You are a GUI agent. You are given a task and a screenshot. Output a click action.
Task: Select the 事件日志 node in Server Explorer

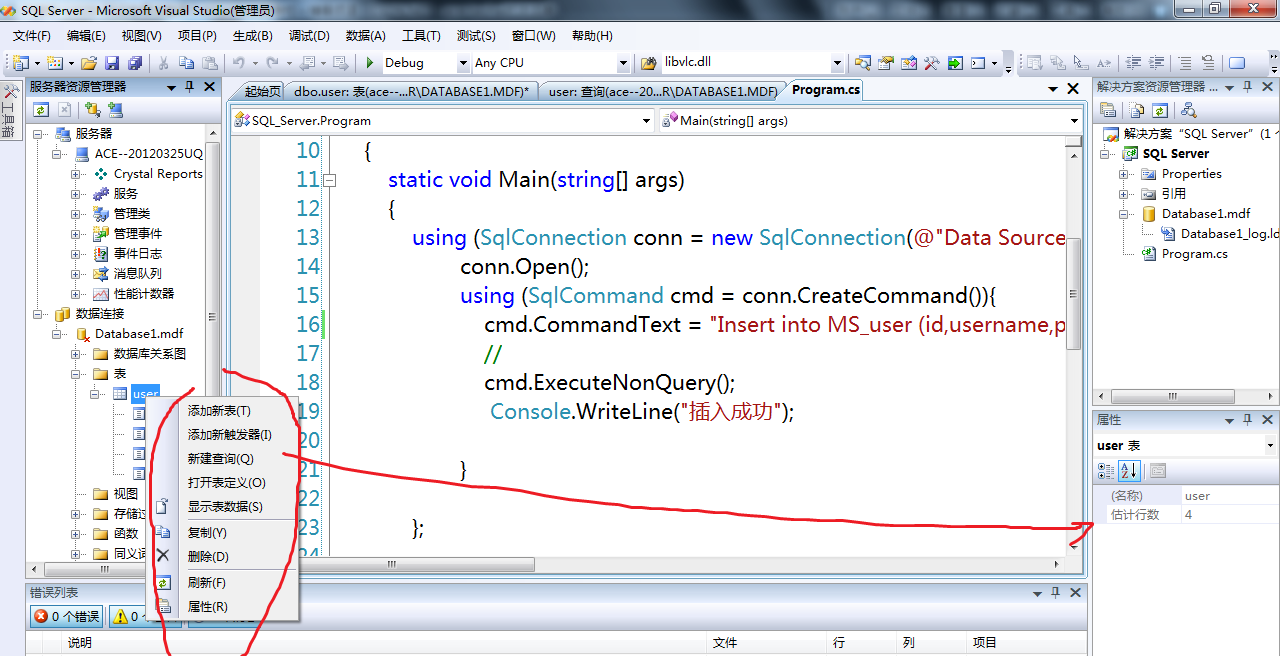point(137,254)
